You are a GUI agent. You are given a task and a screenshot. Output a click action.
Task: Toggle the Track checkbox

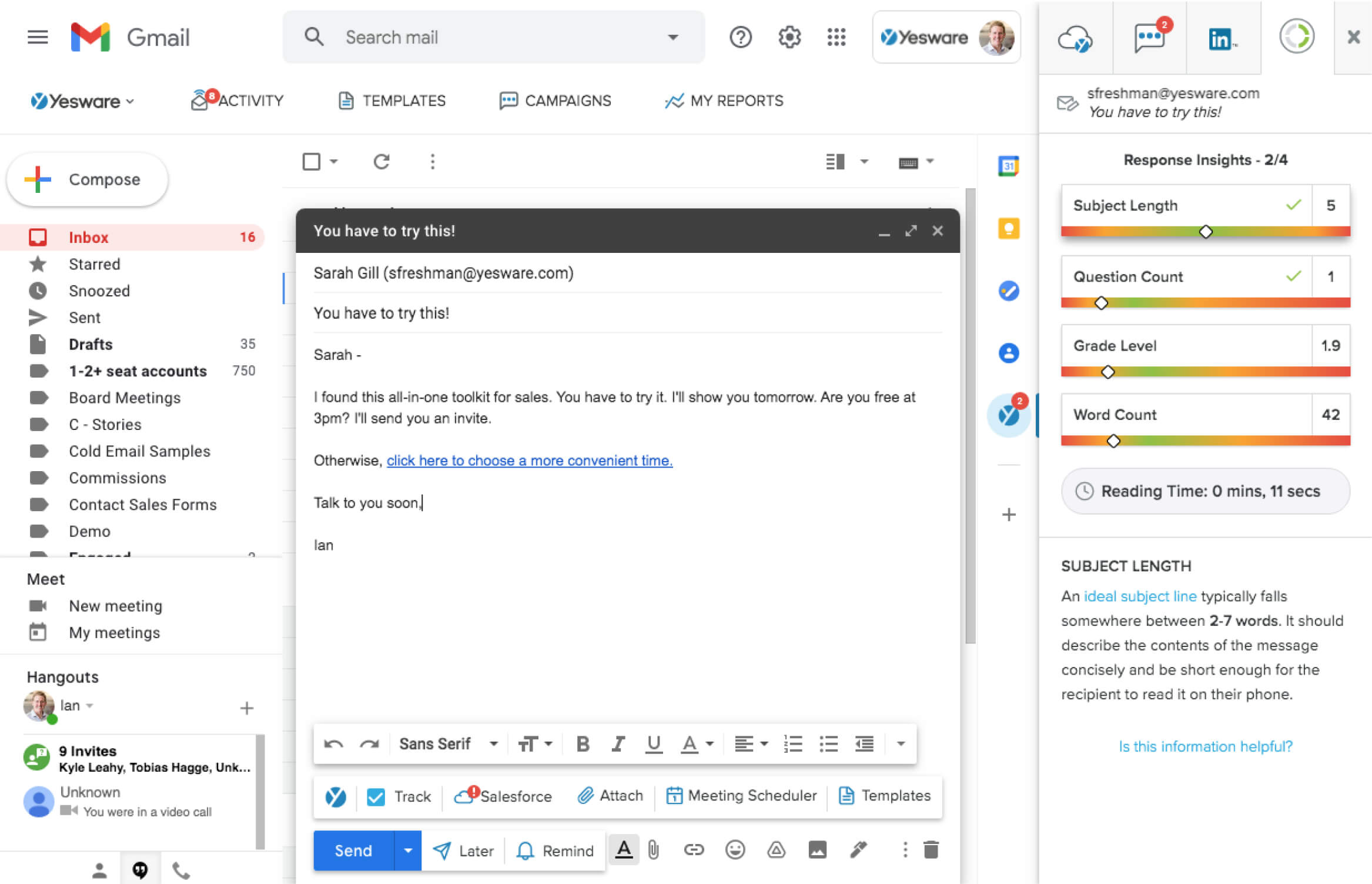tap(376, 797)
